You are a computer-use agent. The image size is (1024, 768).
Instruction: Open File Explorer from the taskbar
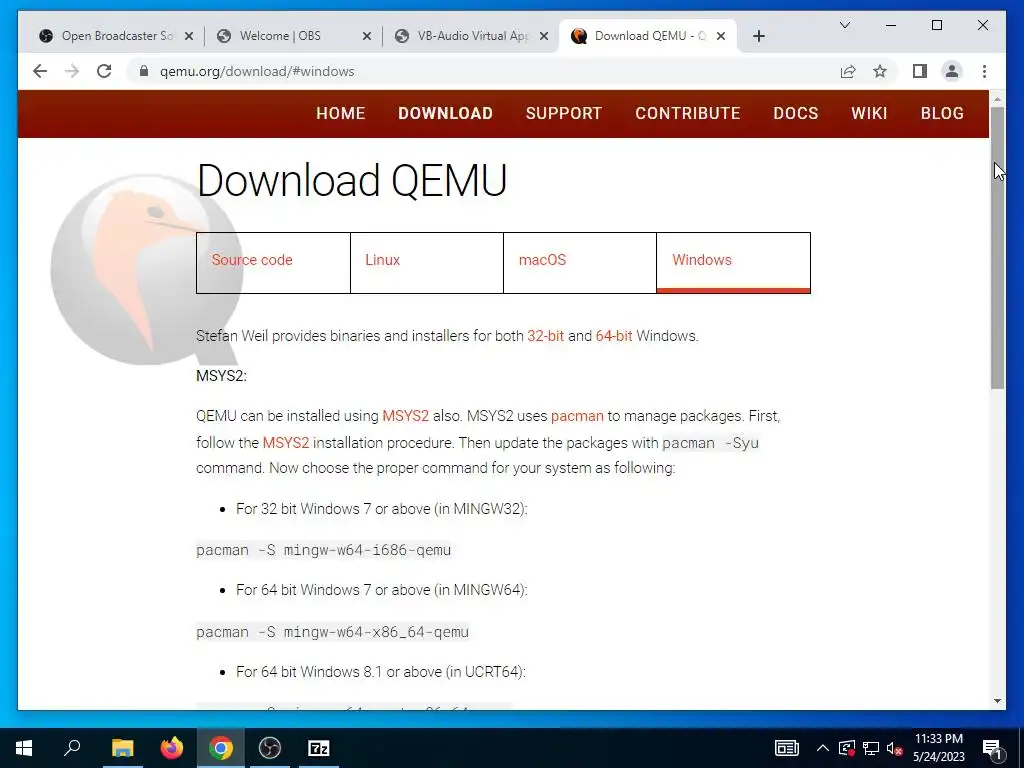pos(122,748)
